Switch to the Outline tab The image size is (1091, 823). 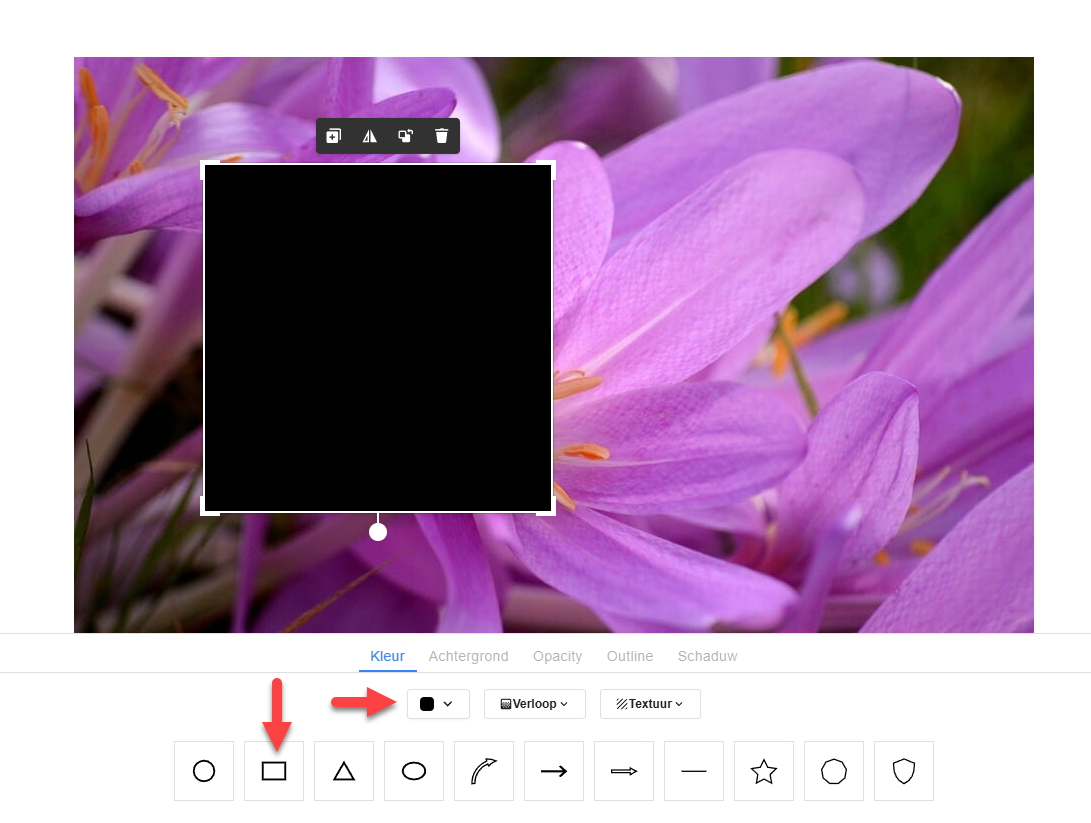(x=630, y=656)
